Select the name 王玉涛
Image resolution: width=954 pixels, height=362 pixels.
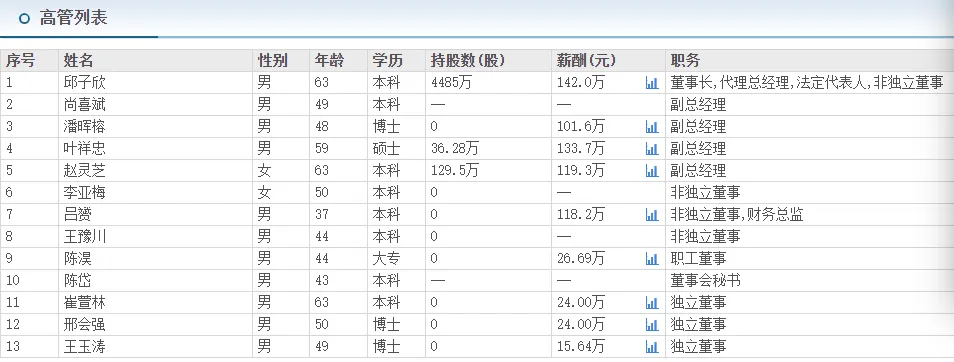(85, 347)
